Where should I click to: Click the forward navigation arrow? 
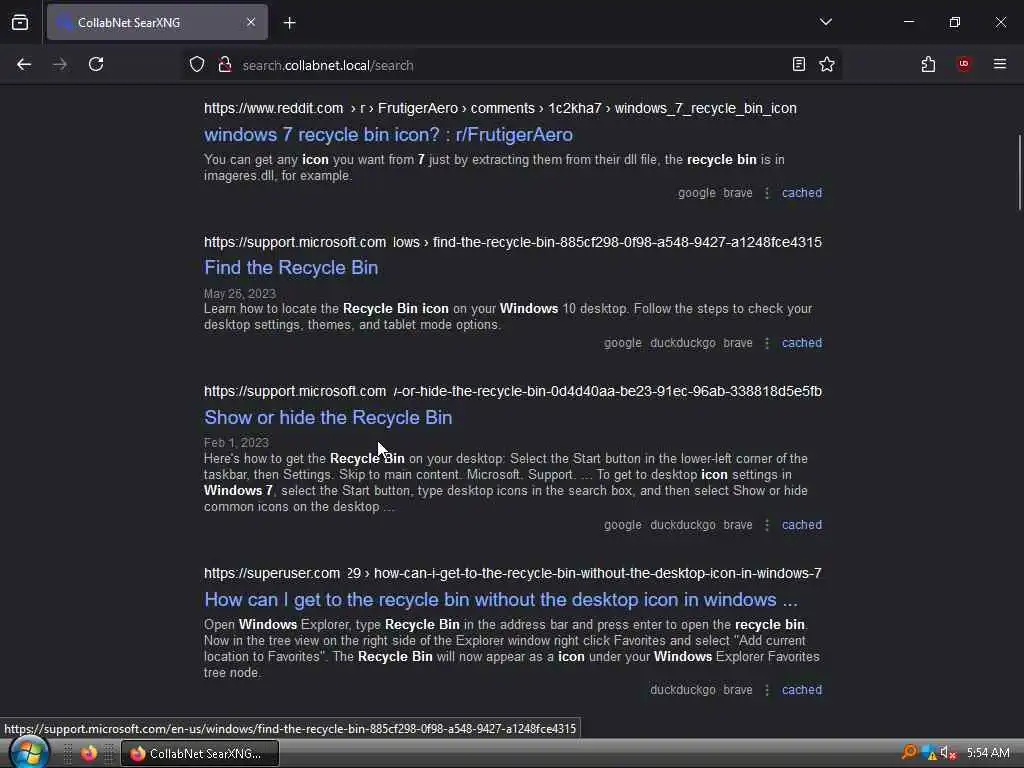[60, 65]
